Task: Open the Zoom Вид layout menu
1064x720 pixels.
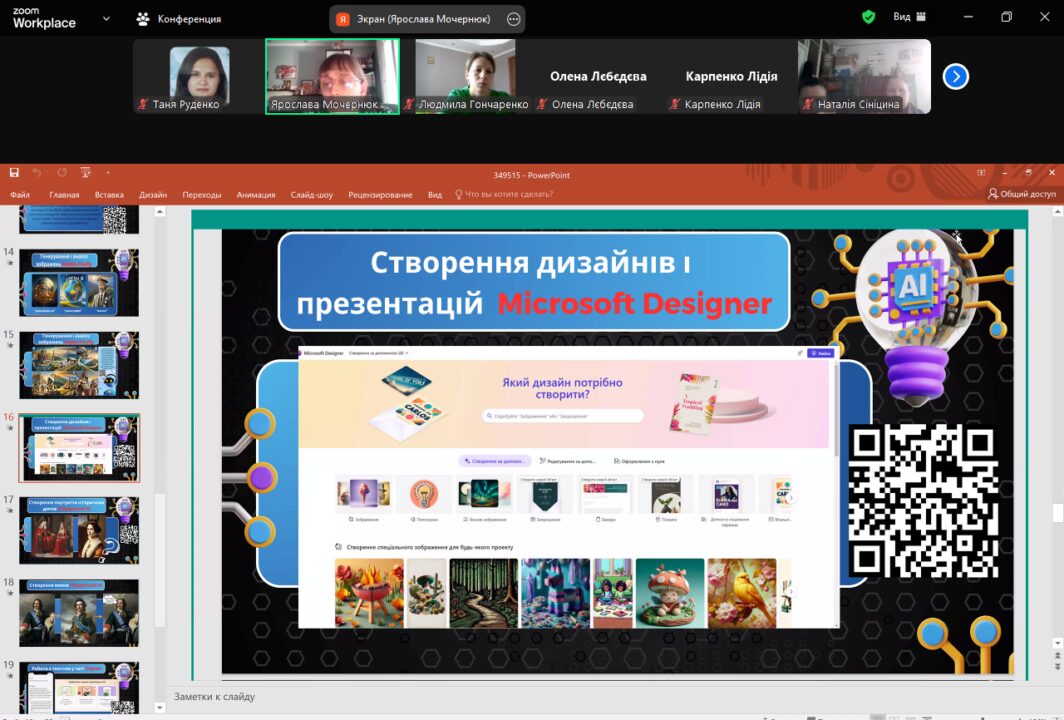Action: (909, 17)
